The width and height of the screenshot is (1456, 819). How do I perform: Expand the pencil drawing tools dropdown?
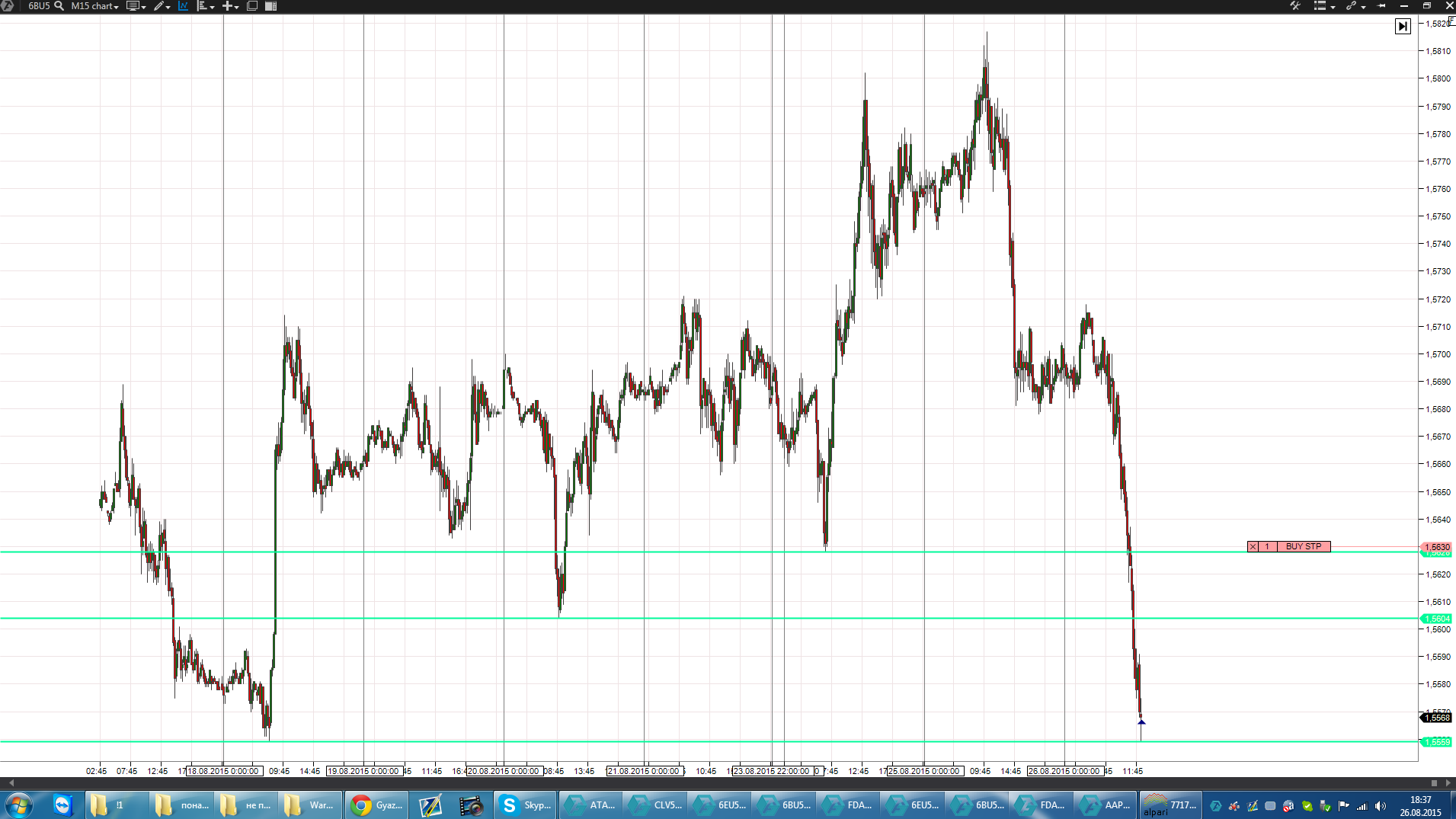162,6
